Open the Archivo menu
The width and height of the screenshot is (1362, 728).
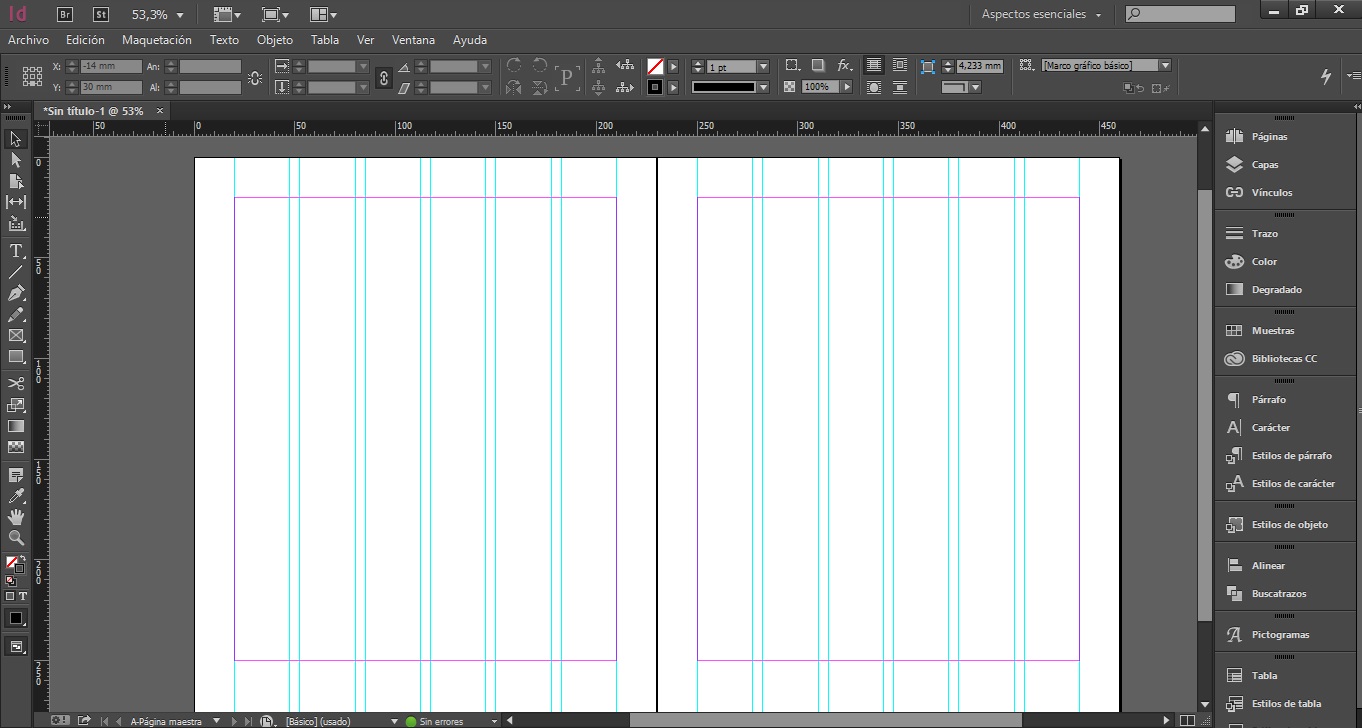[28, 40]
